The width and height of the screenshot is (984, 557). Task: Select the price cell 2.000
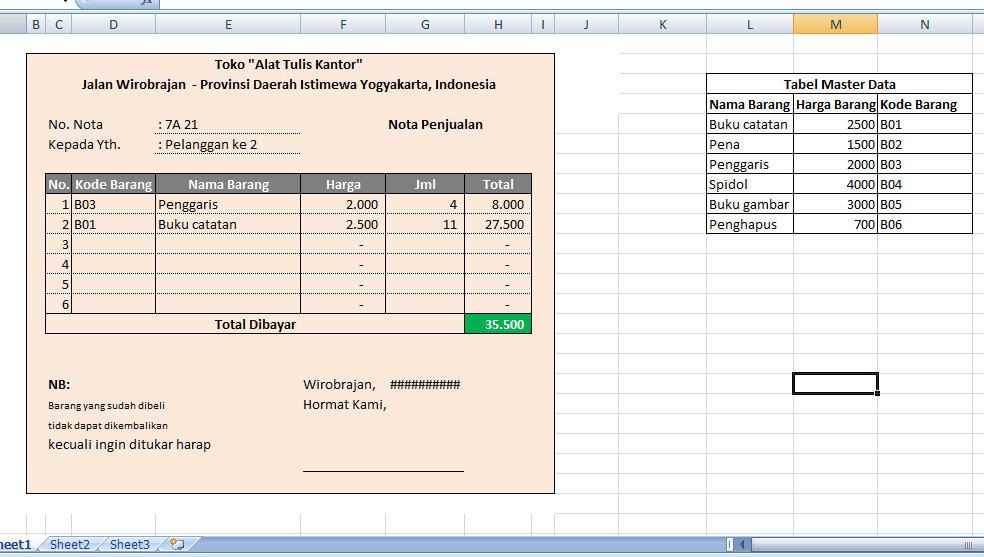pyautogui.click(x=343, y=204)
